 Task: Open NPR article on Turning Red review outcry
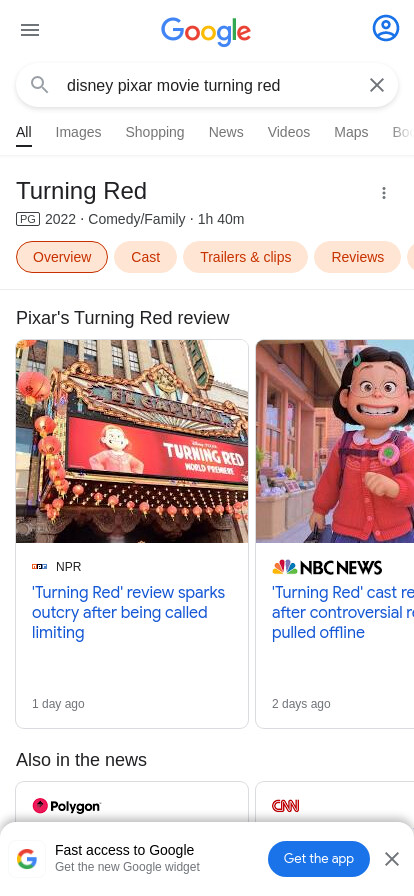[x=129, y=613]
